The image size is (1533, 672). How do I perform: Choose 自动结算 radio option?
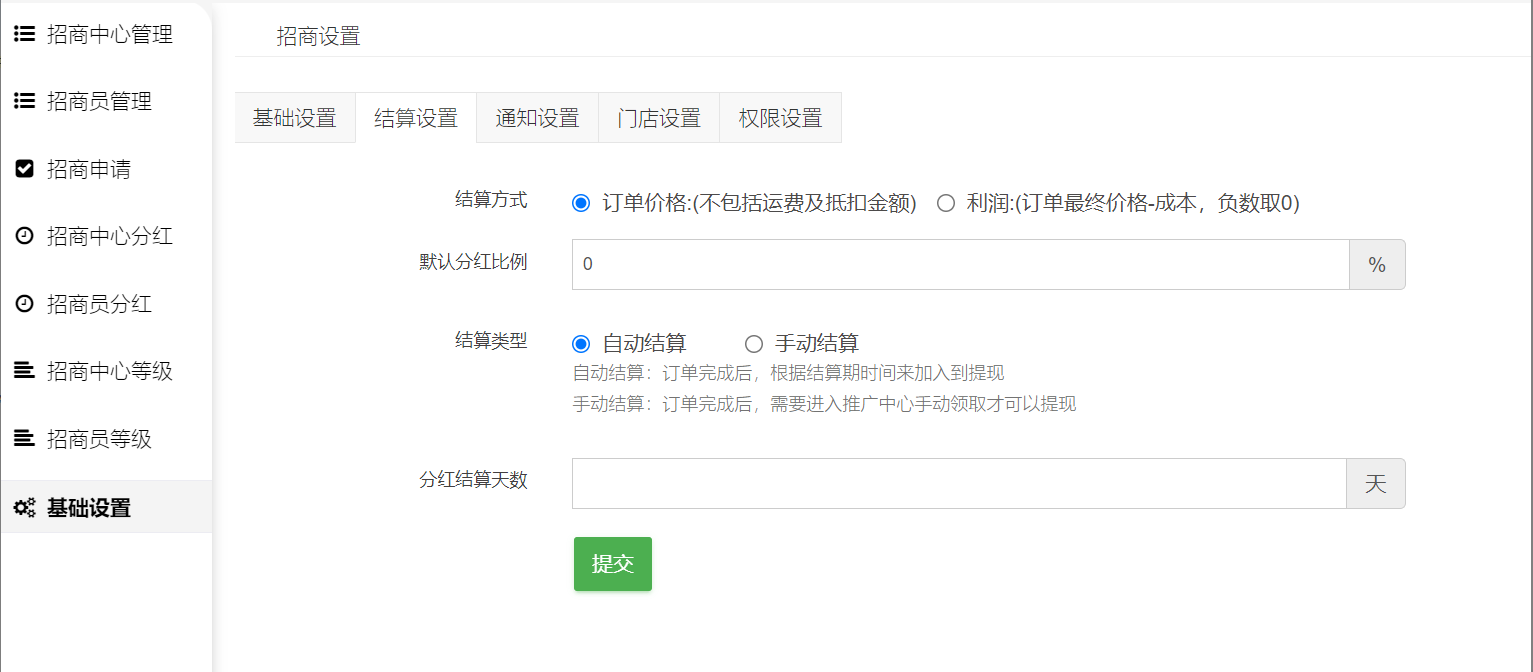pyautogui.click(x=581, y=344)
